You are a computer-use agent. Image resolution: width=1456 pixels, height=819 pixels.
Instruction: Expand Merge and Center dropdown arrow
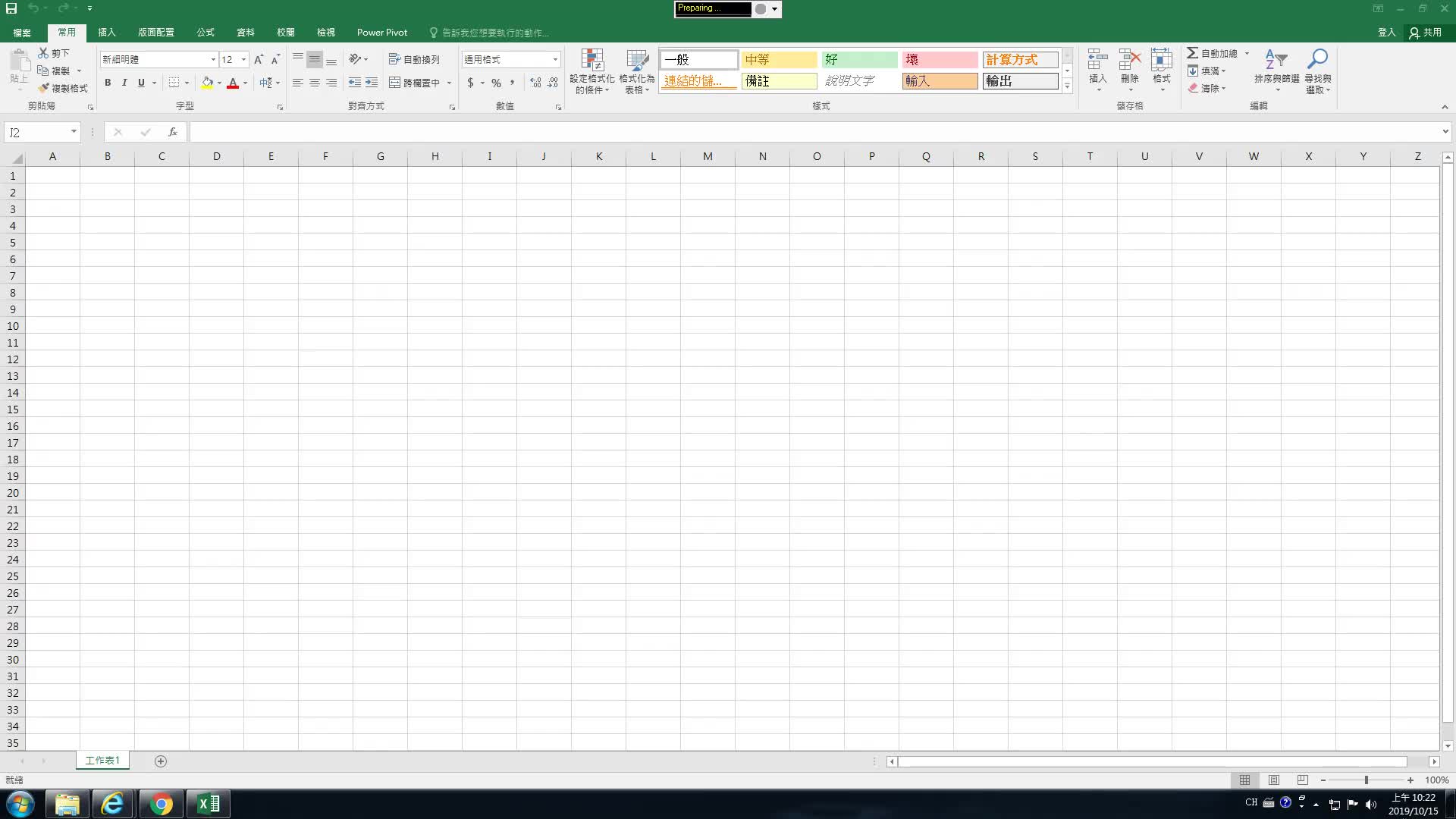449,83
